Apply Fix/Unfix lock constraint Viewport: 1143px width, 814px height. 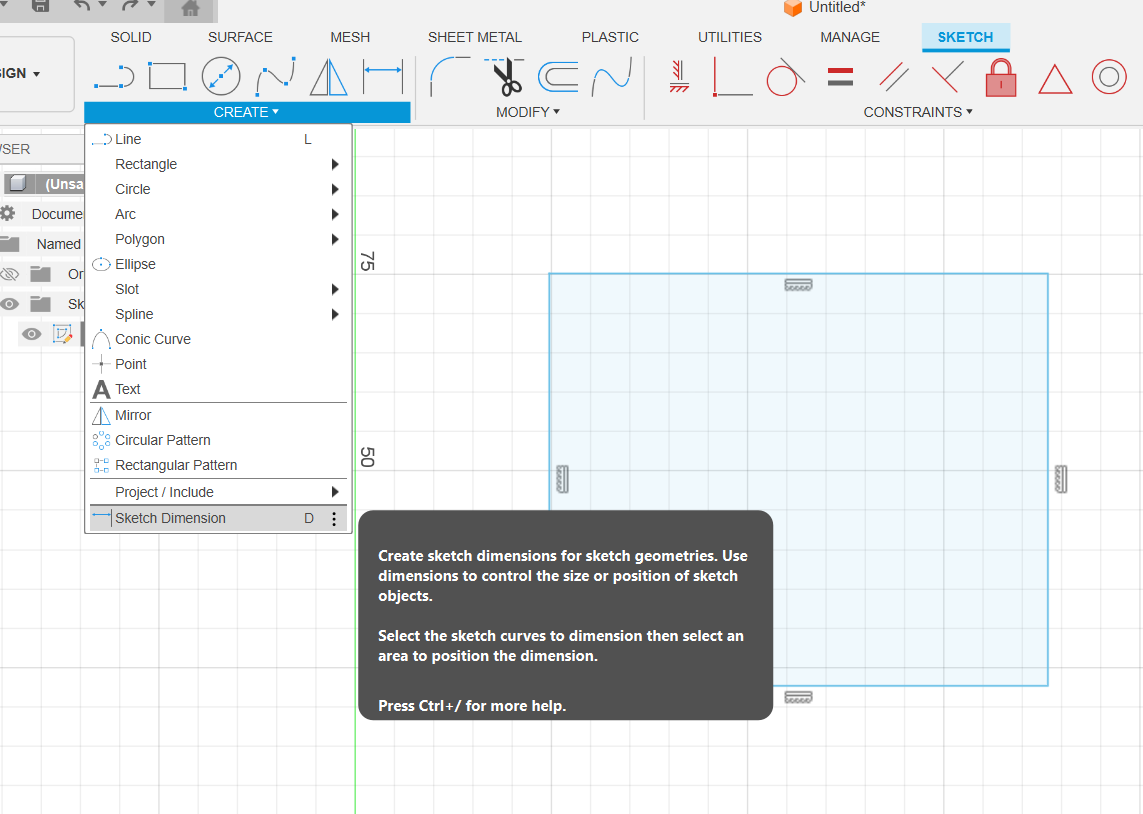[1001, 77]
